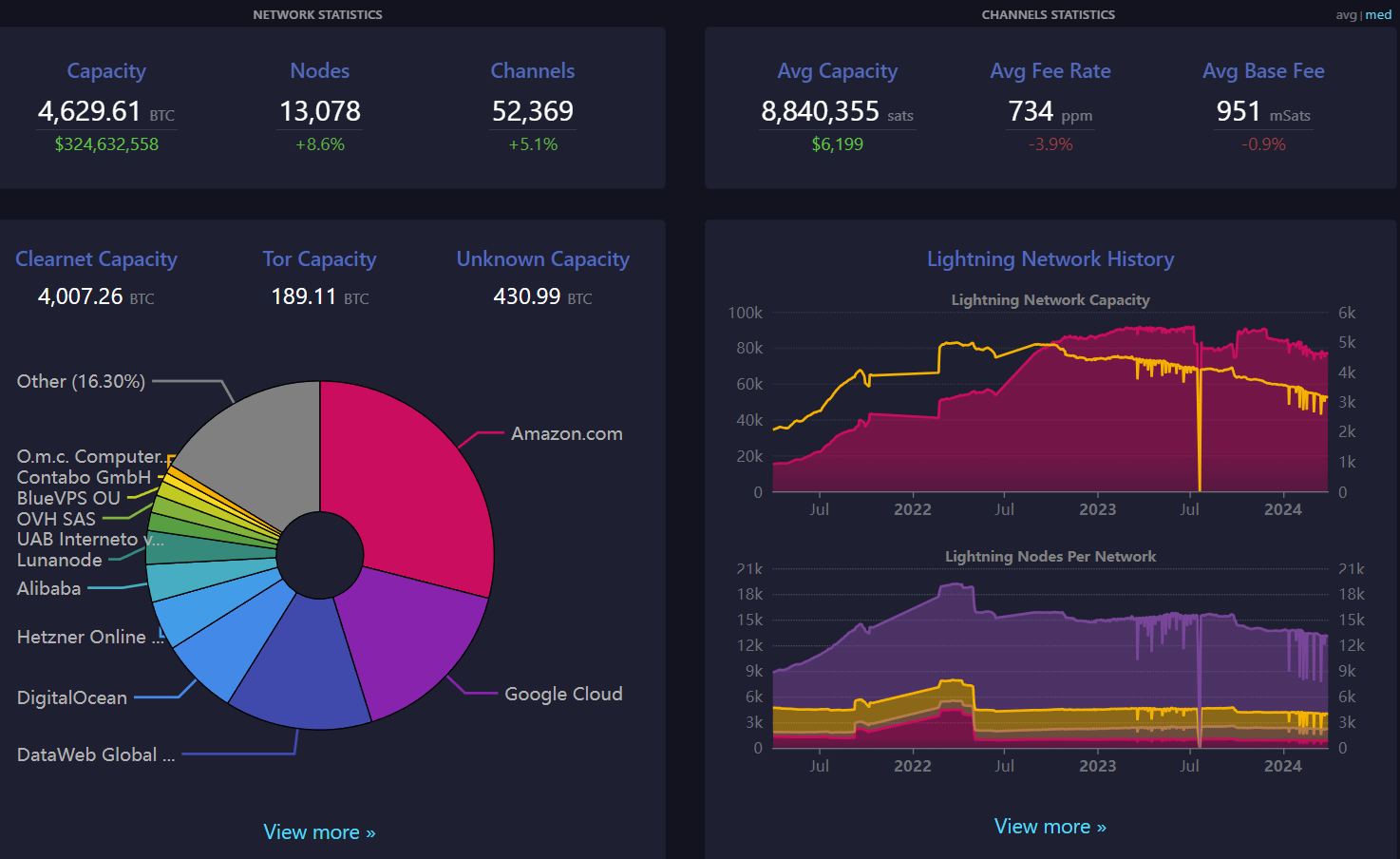Click the Google Cloud chart label
Screen dimensions: 1400x859
coord(563,694)
